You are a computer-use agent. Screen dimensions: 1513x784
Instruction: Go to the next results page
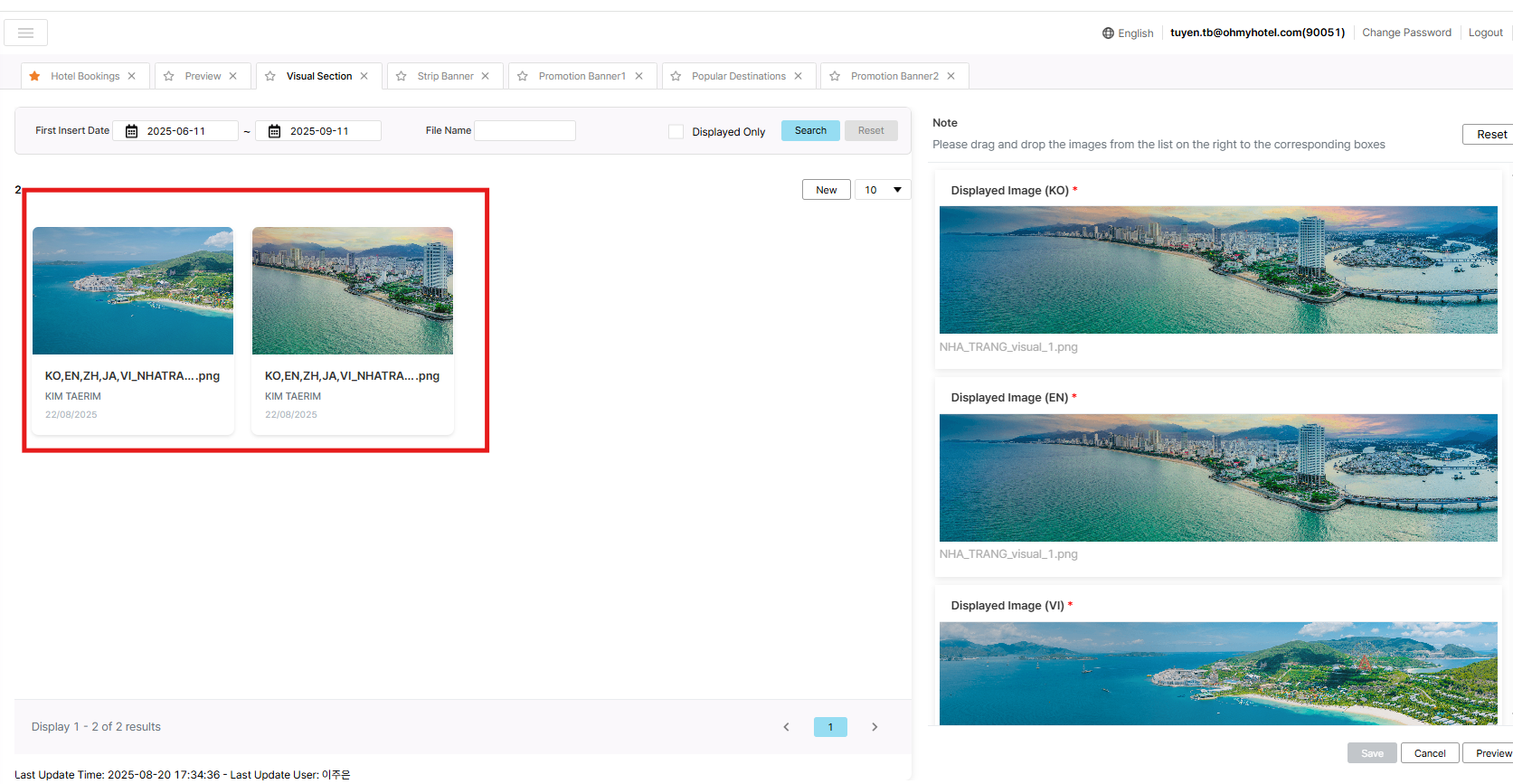(875, 727)
